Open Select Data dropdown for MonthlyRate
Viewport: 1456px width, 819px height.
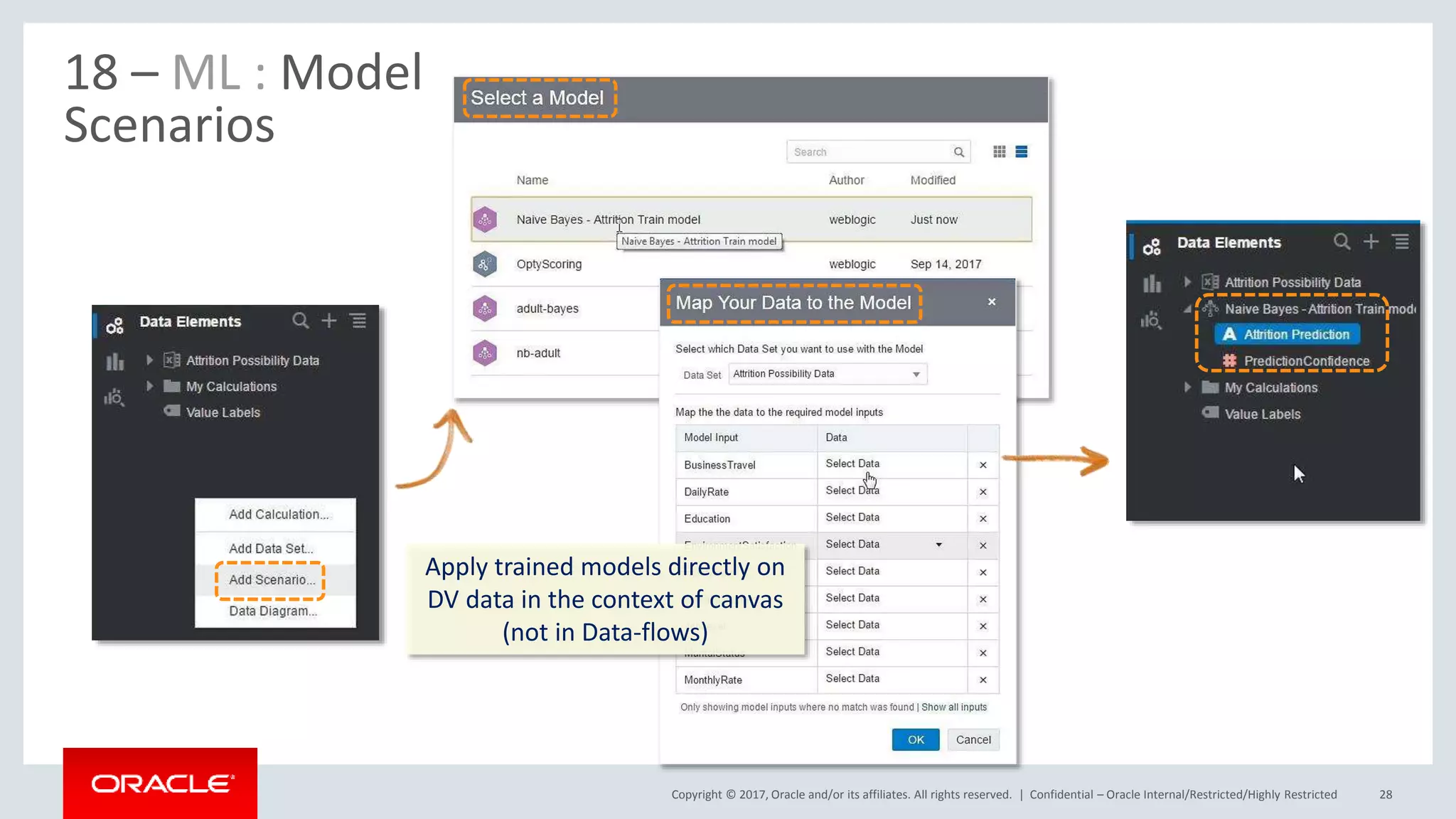[892, 679]
